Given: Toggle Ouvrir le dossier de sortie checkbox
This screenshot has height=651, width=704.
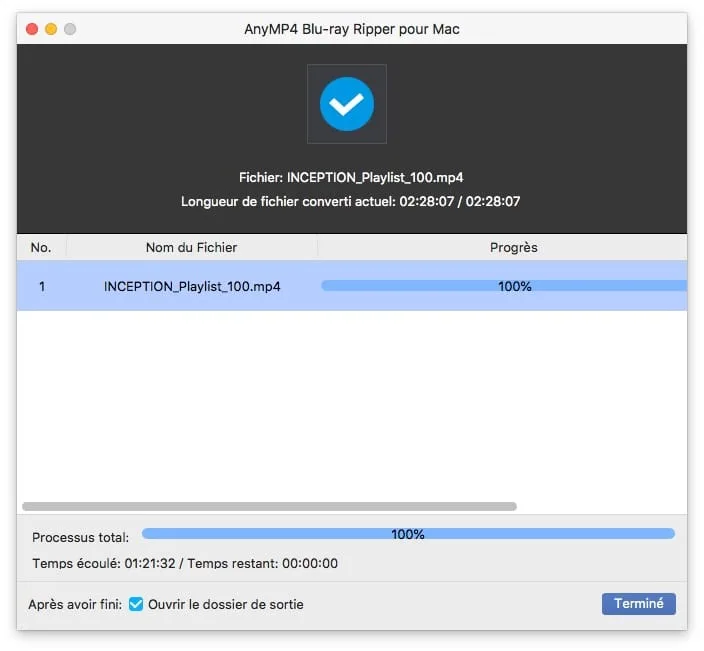Looking at the screenshot, I should [136, 604].
